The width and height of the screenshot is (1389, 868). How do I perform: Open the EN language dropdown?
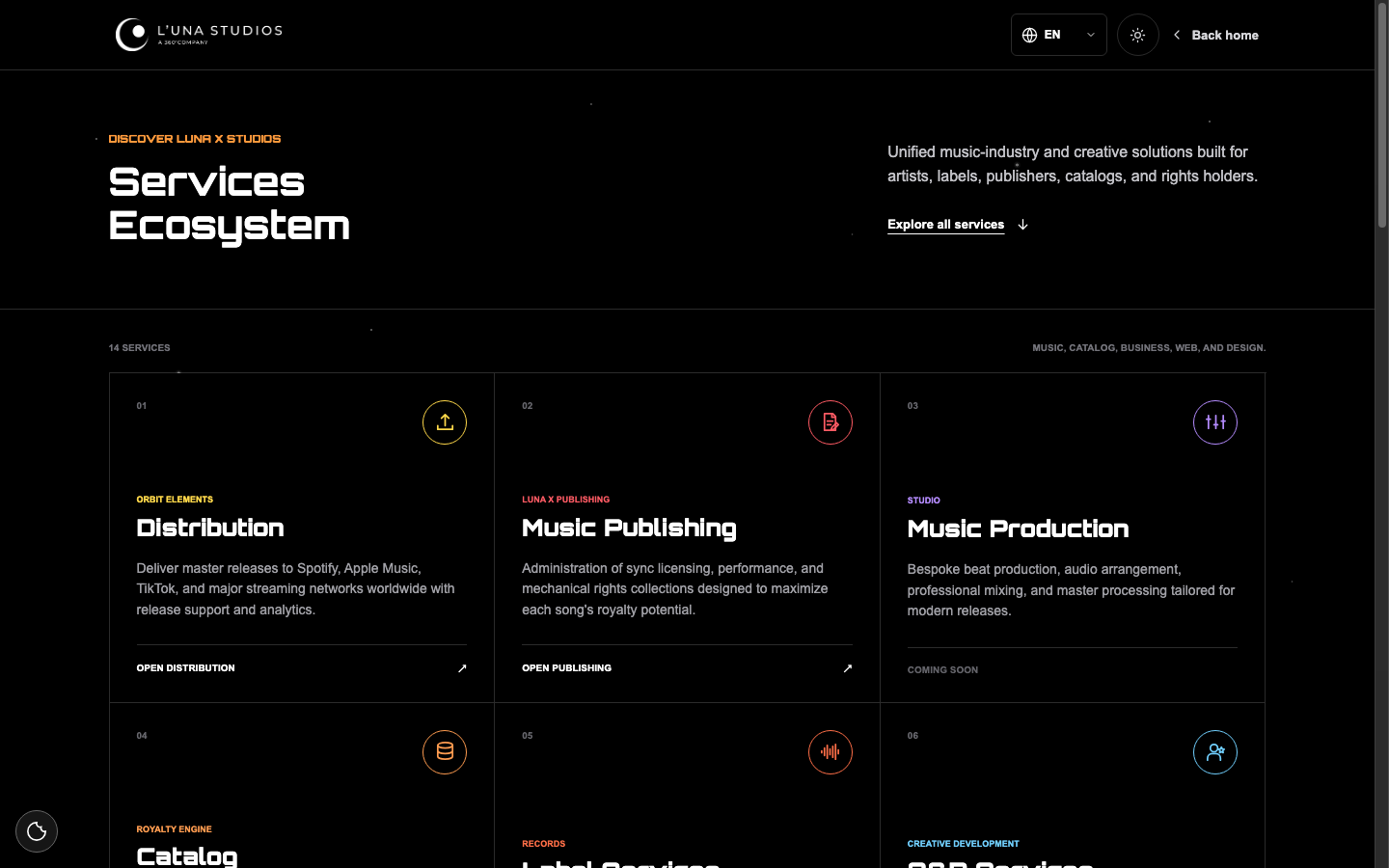(x=1058, y=35)
